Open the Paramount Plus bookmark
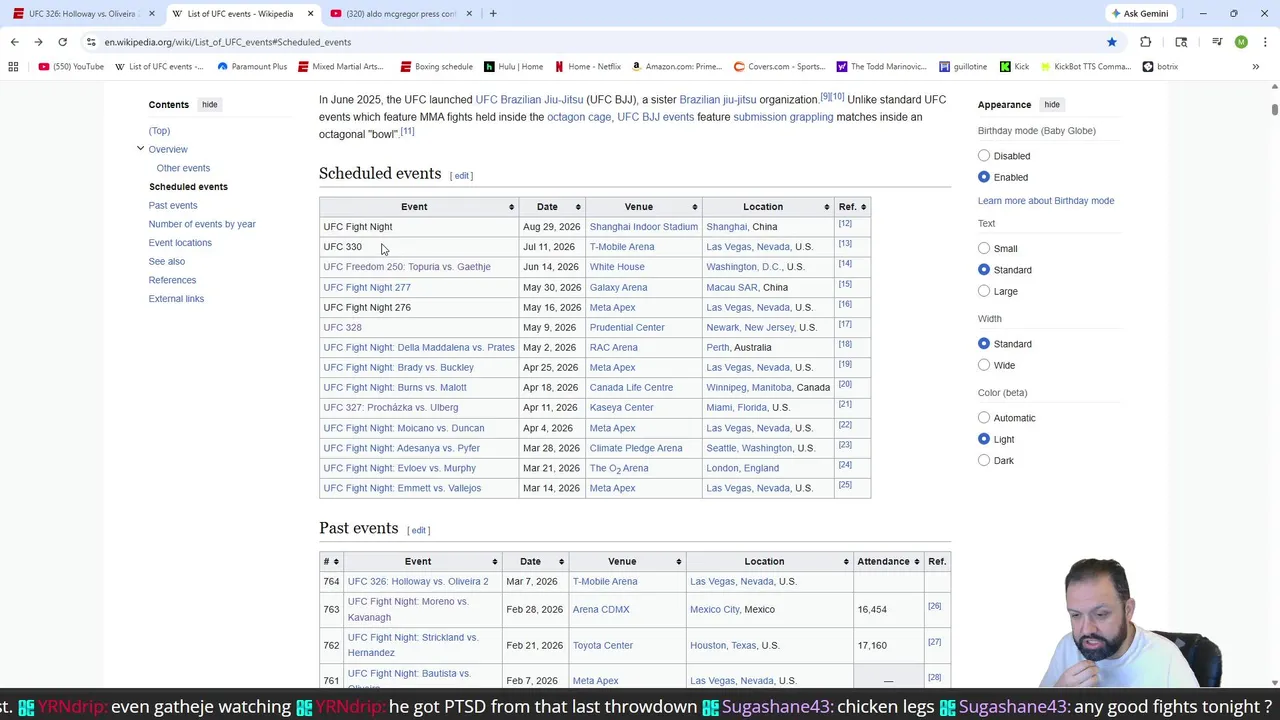Image resolution: width=1280 pixels, height=720 pixels. click(x=252, y=67)
